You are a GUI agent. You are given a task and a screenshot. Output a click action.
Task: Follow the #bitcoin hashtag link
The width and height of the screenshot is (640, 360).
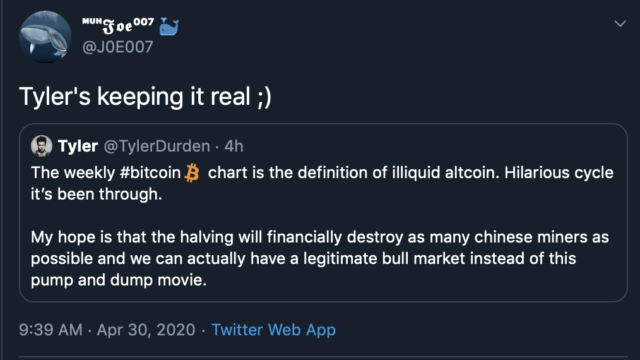pos(150,173)
